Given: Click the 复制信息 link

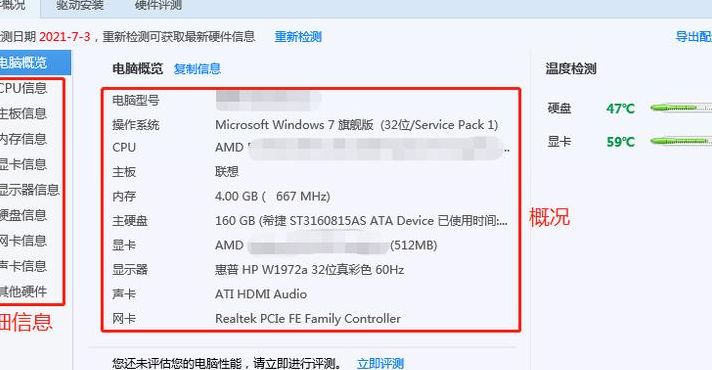Looking at the screenshot, I should (x=197, y=69).
